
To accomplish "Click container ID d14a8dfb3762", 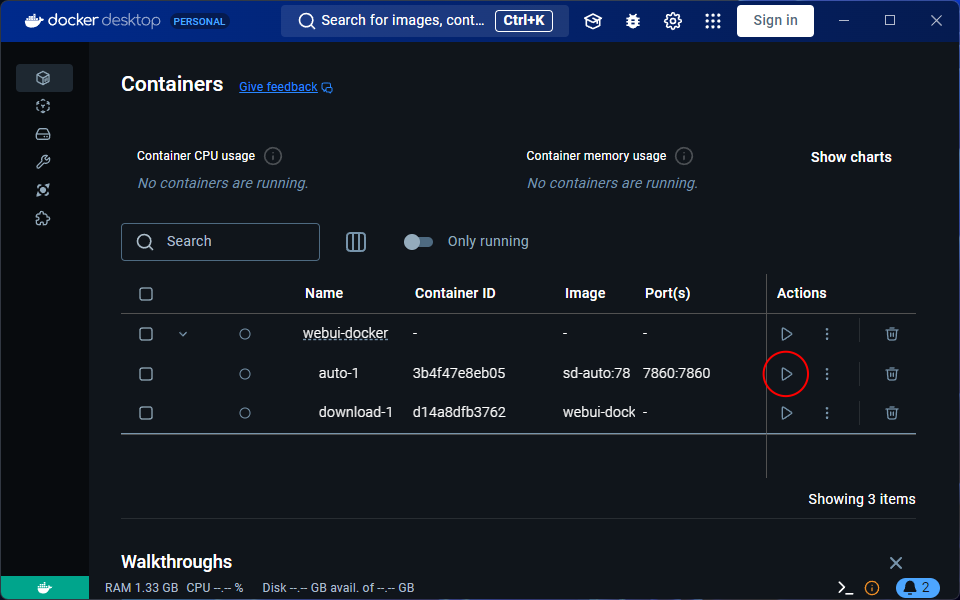I will point(459,412).
